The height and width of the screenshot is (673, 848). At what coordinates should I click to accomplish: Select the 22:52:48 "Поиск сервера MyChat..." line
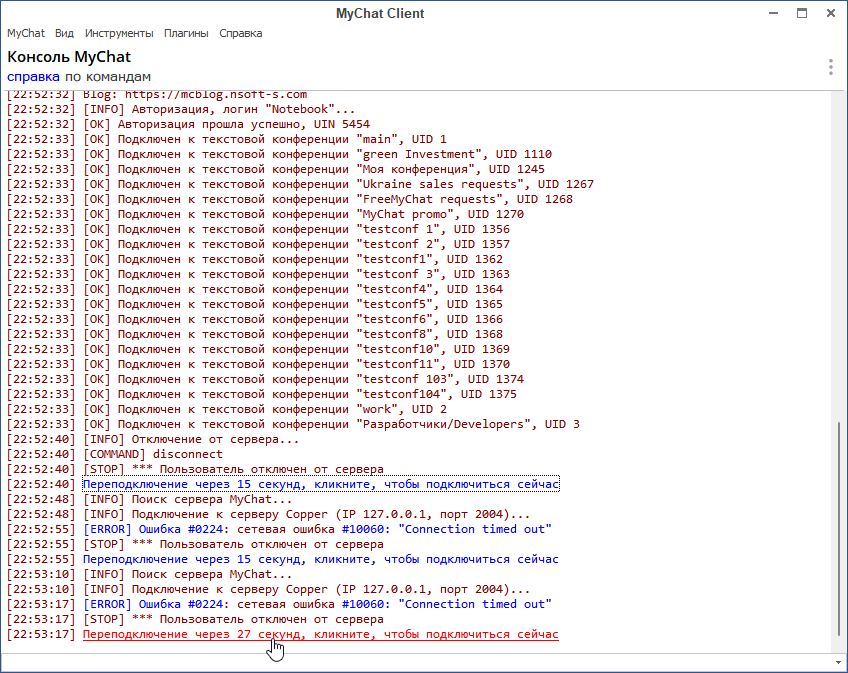click(149, 499)
